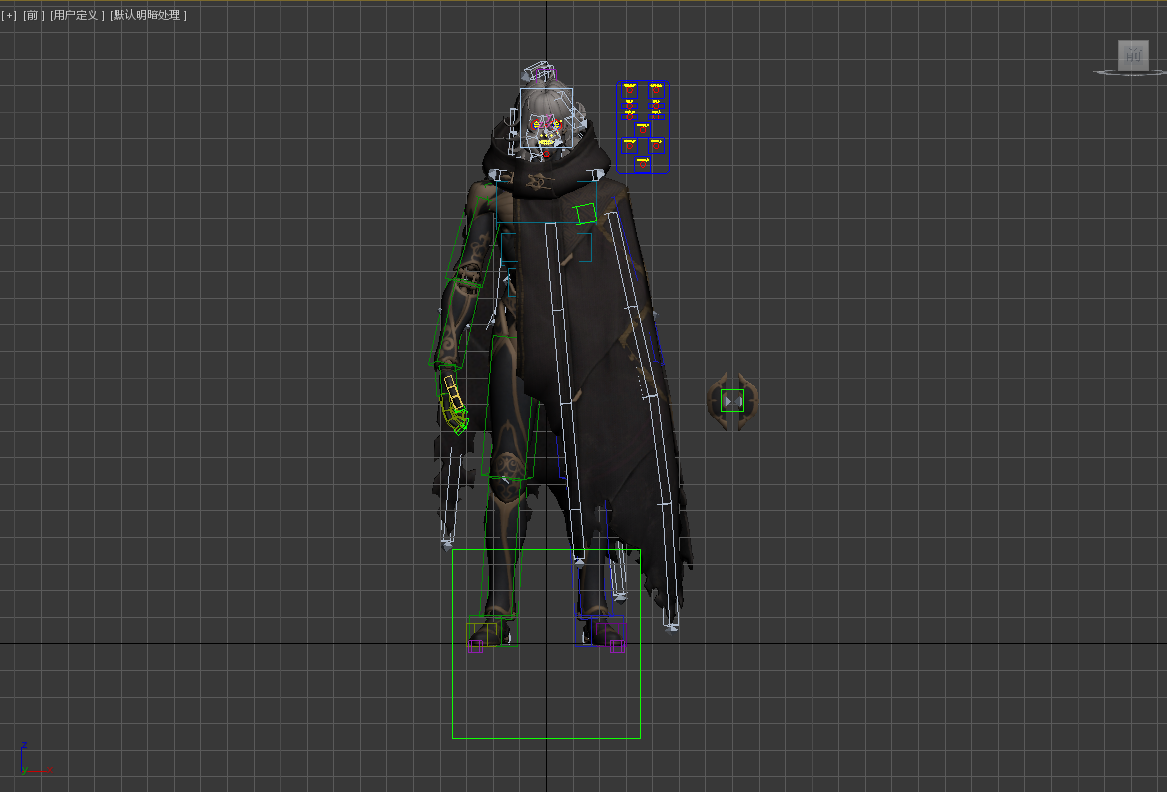Open the [前] view selection menu
1167x792 pixels.
34,15
